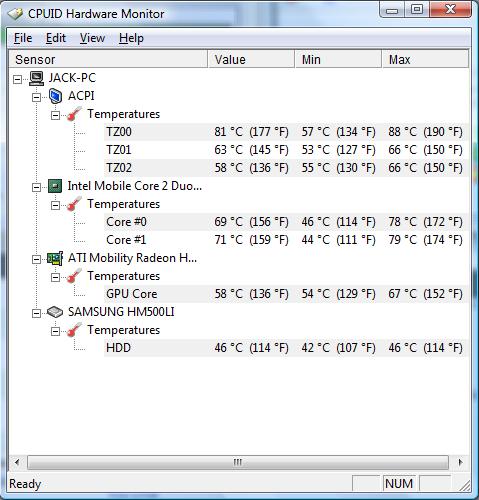Collapse the JACK-PC root node

pyautogui.click(x=17, y=79)
